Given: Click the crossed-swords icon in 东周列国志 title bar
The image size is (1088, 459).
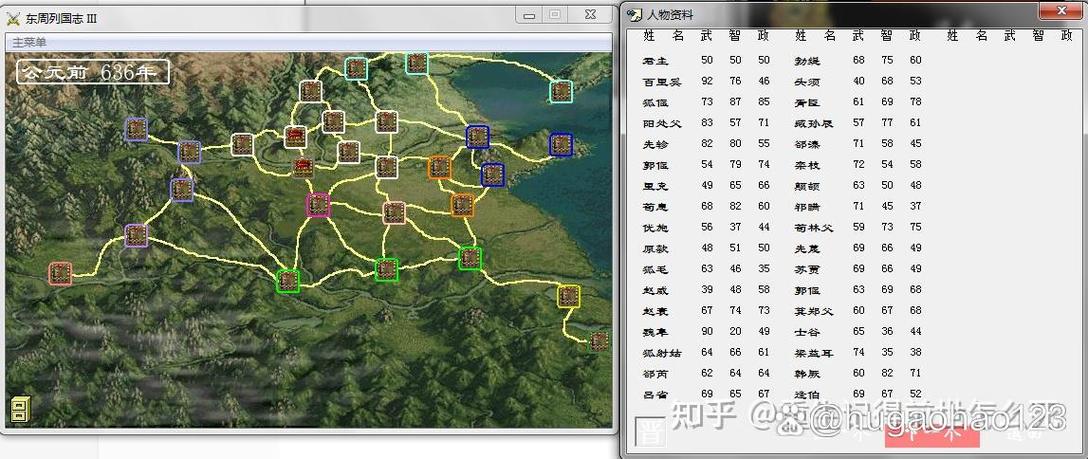Looking at the screenshot, I should point(13,19).
